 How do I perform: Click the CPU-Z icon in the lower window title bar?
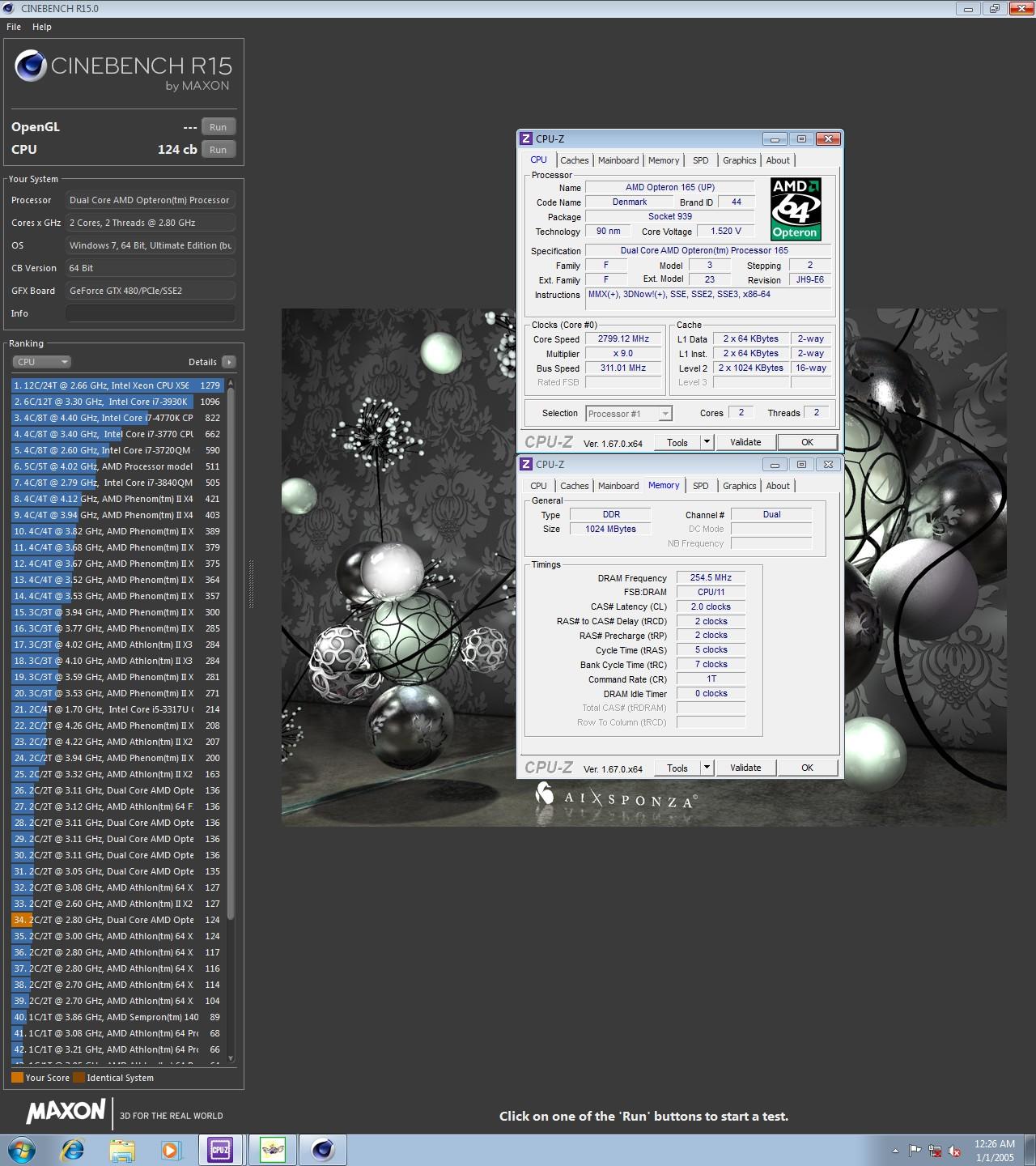(526, 464)
